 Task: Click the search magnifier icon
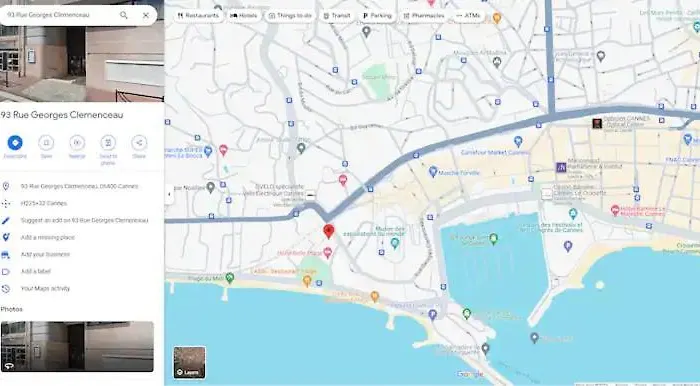(124, 15)
